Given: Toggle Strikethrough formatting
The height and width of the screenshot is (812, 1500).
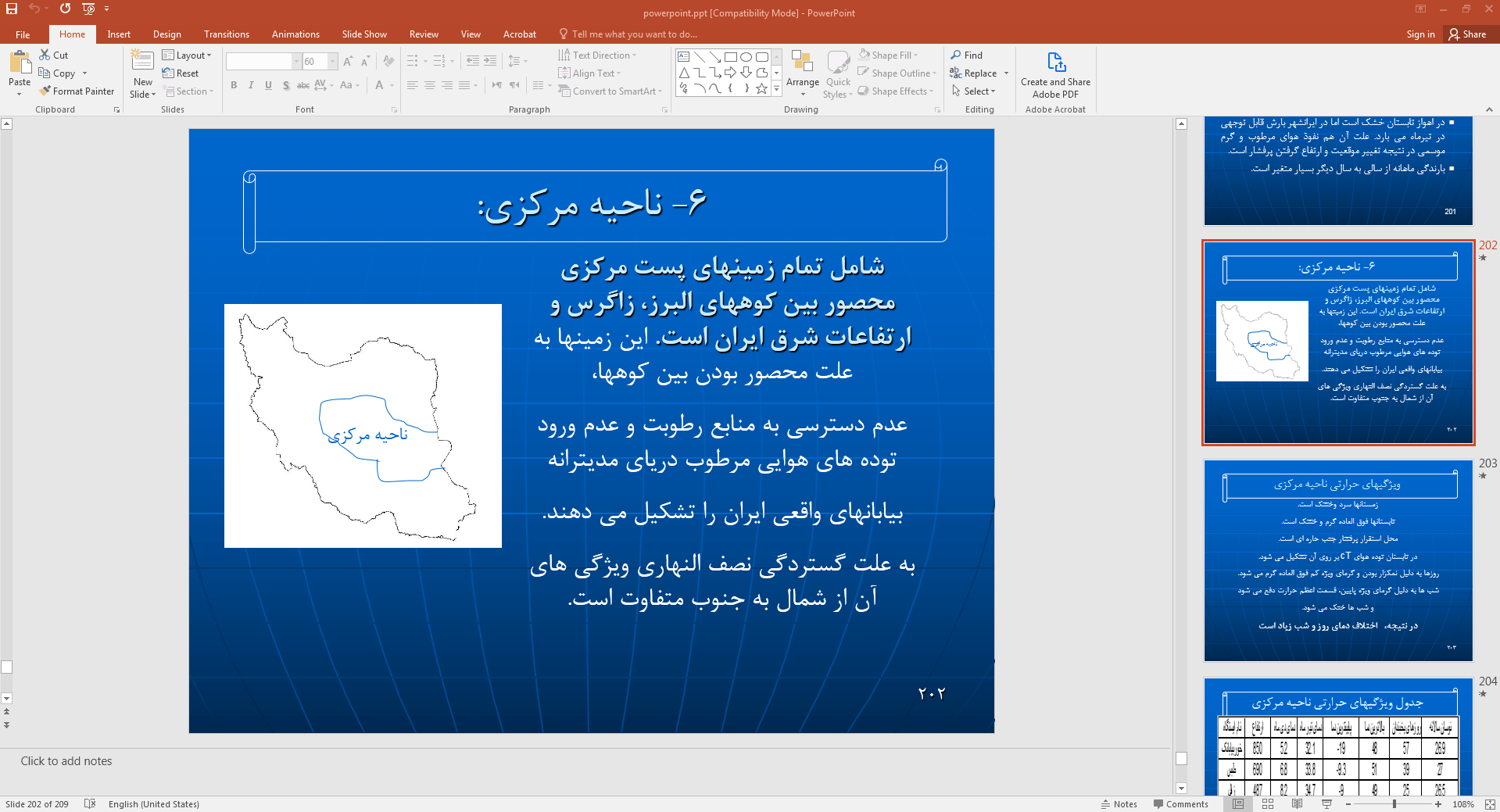Looking at the screenshot, I should [x=303, y=85].
